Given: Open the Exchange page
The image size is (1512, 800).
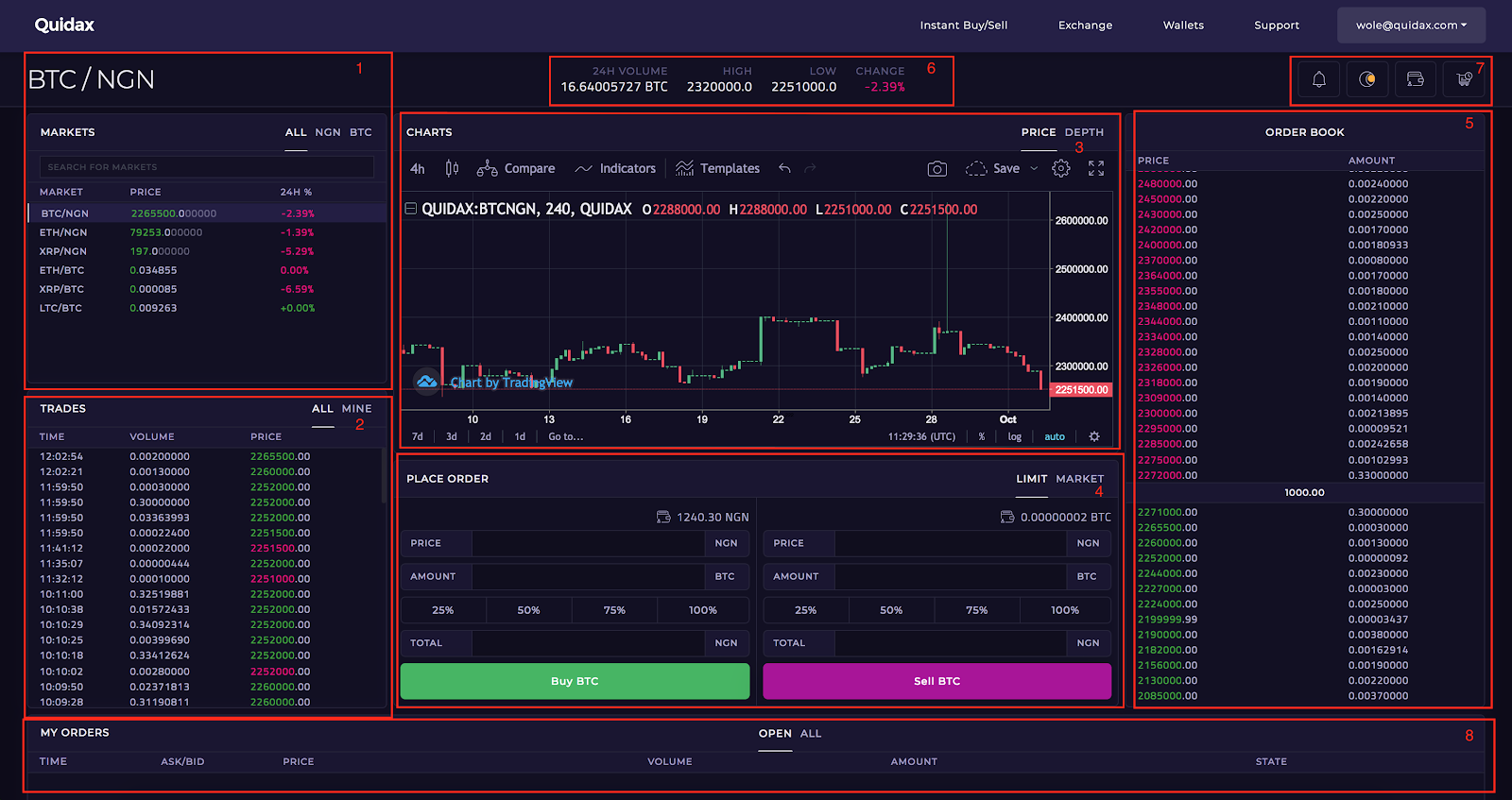Looking at the screenshot, I should (x=1085, y=26).
